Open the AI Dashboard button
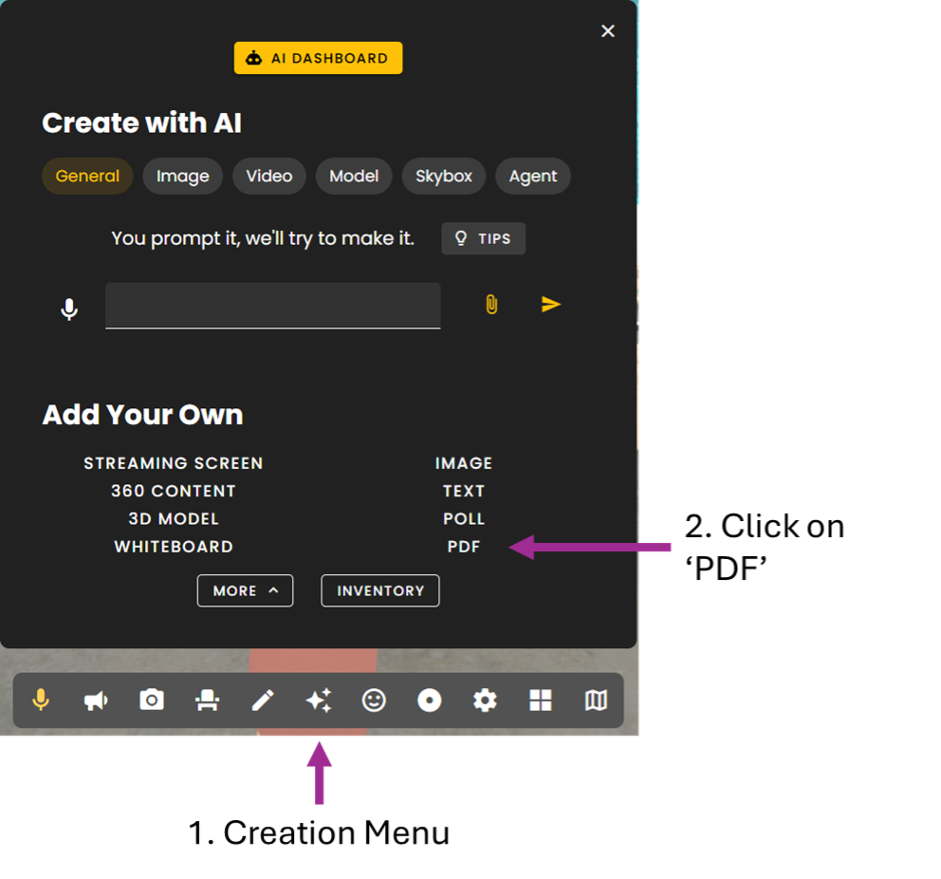941x879 pixels. point(318,58)
